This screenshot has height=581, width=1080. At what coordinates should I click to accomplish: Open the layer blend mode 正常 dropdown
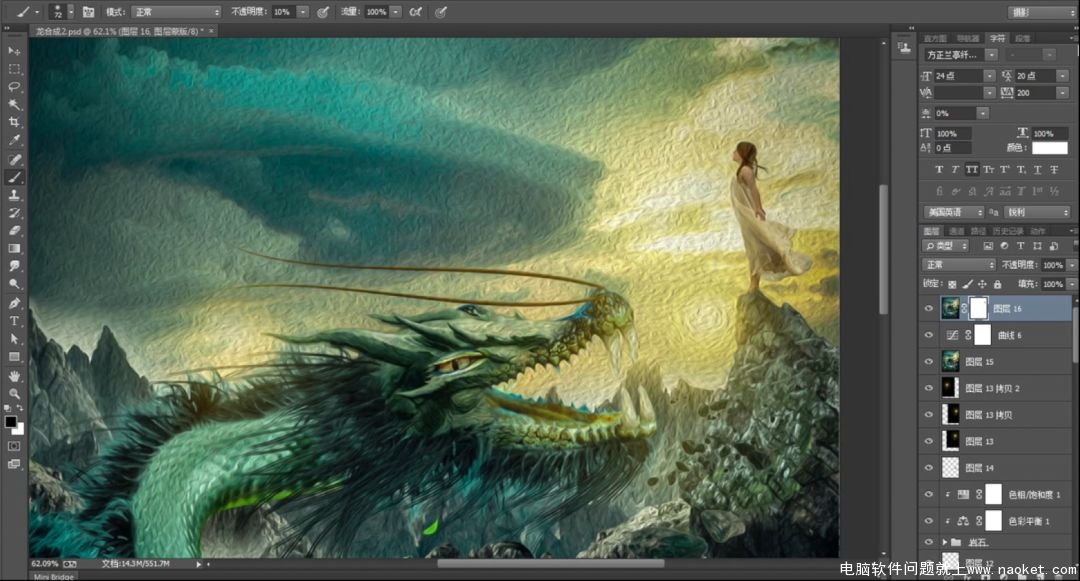click(960, 265)
